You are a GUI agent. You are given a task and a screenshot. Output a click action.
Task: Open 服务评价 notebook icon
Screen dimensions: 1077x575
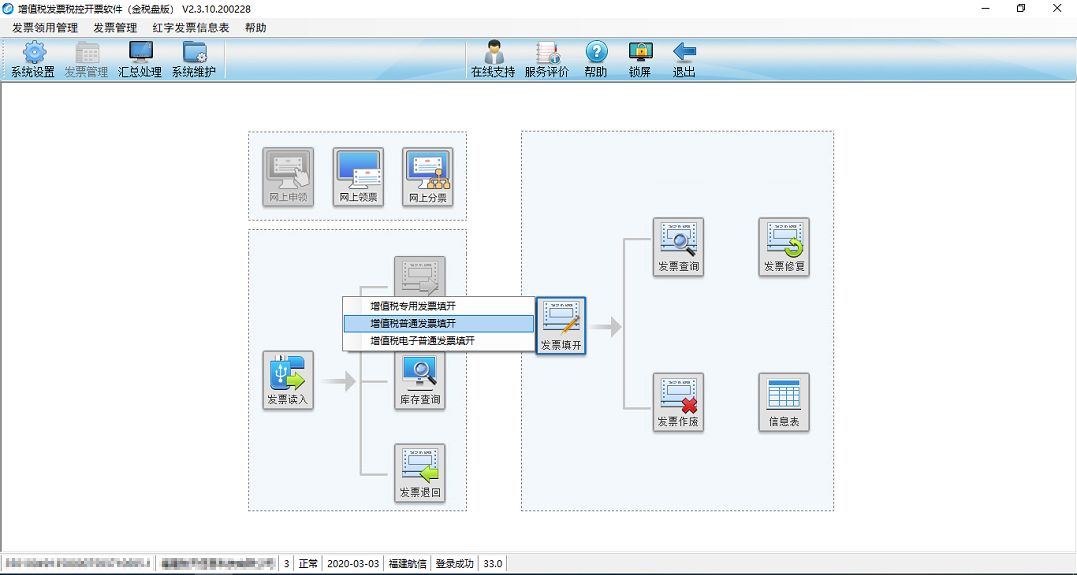(x=547, y=59)
